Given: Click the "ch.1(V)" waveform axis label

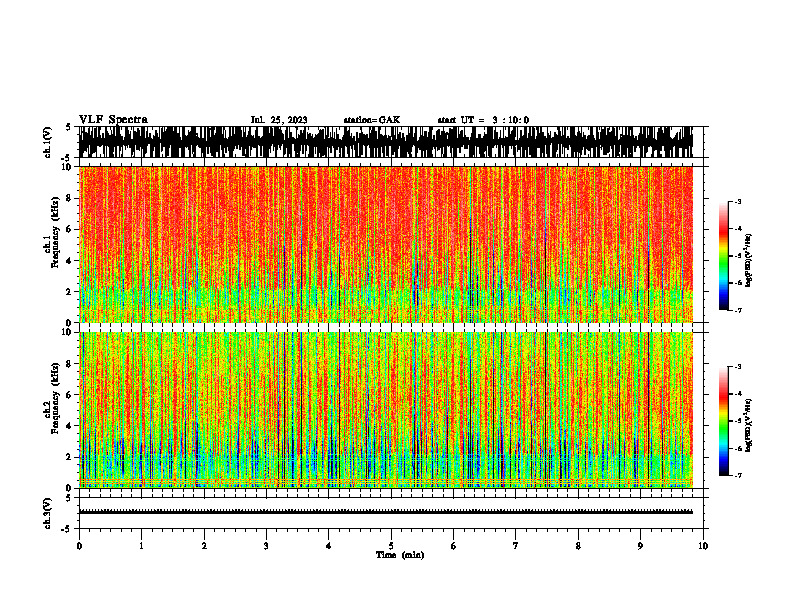Looking at the screenshot, I should [x=47, y=142].
